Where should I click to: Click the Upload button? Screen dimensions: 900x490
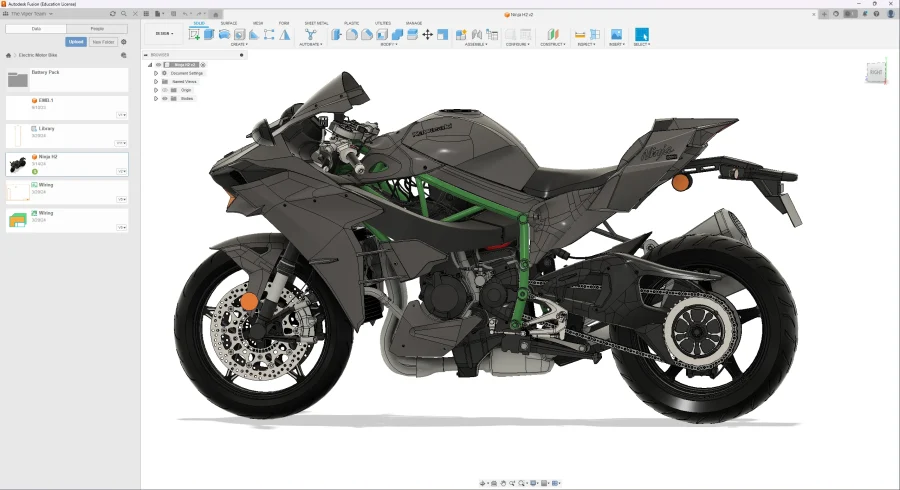pos(76,42)
